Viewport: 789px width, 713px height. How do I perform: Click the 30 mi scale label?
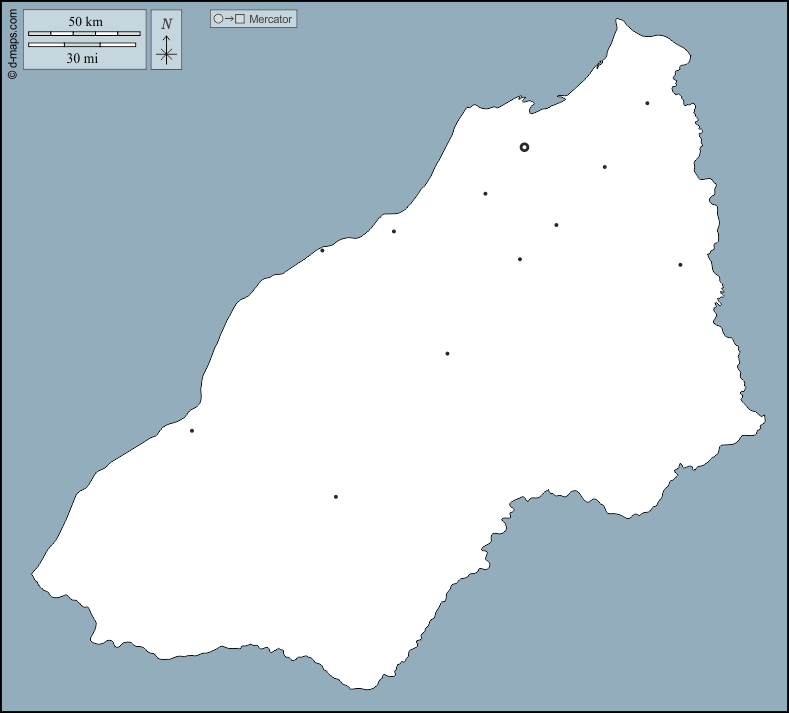pyautogui.click(x=82, y=58)
